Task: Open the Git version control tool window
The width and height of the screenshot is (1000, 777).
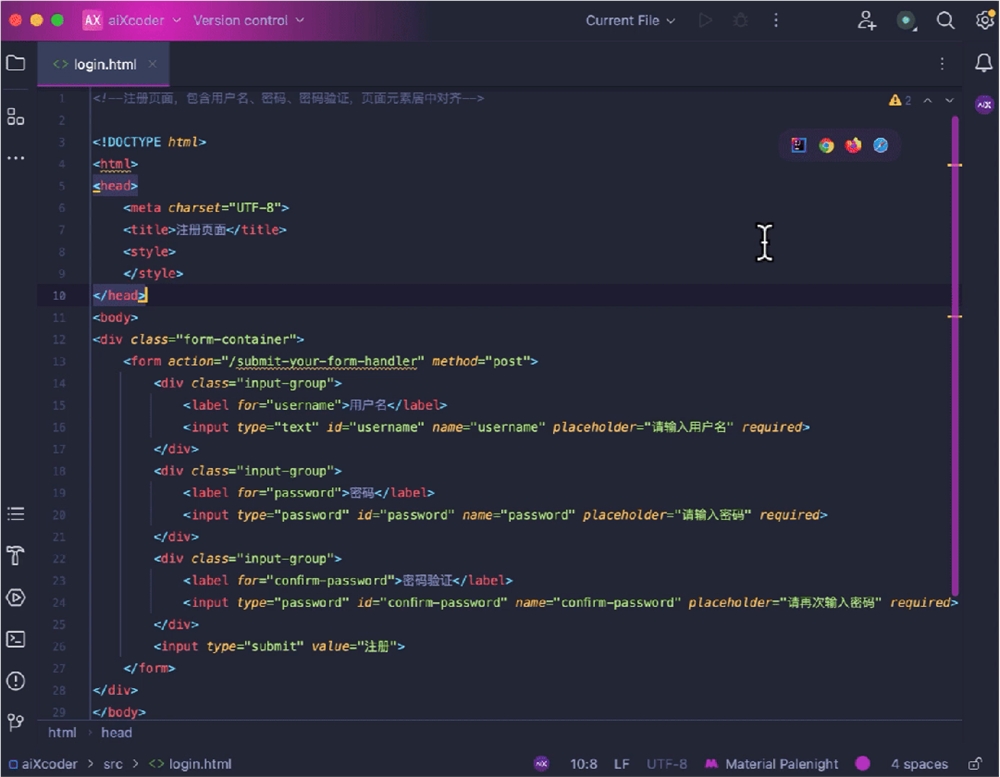Action: pyautogui.click(x=15, y=722)
